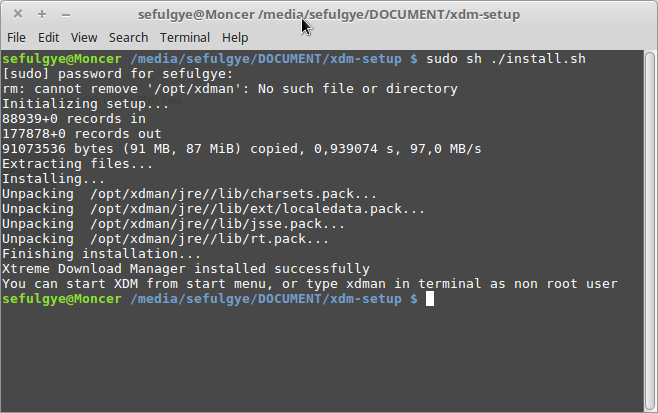The height and width of the screenshot is (413, 658).
Task: Click the 'sudo sh ./install.sh' command text
Action: 505,59
